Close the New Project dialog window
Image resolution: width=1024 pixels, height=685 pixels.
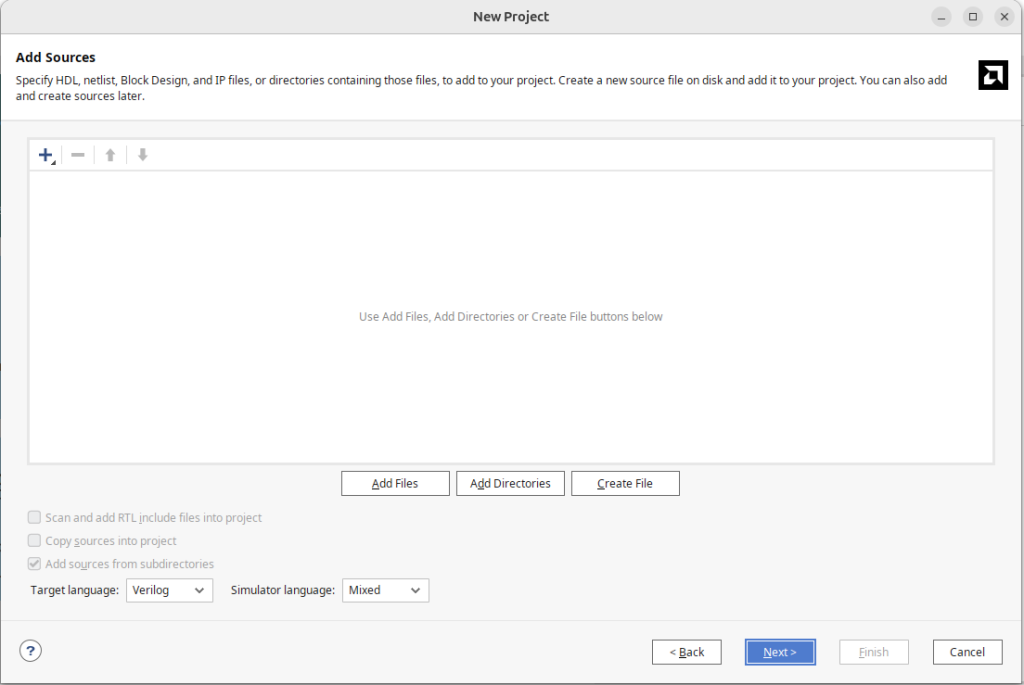(1002, 17)
